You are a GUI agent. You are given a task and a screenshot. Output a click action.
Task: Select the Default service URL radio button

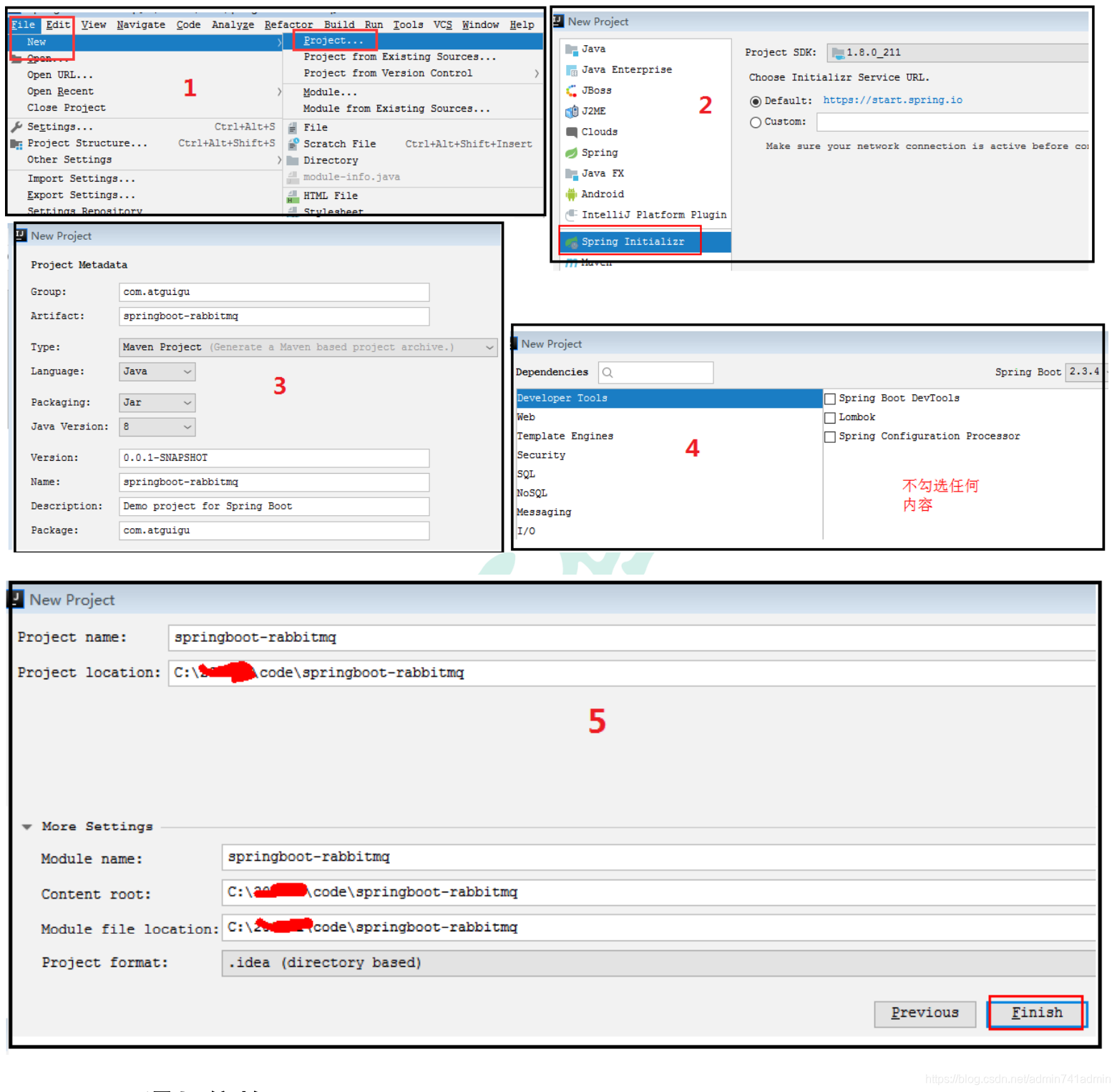point(755,102)
